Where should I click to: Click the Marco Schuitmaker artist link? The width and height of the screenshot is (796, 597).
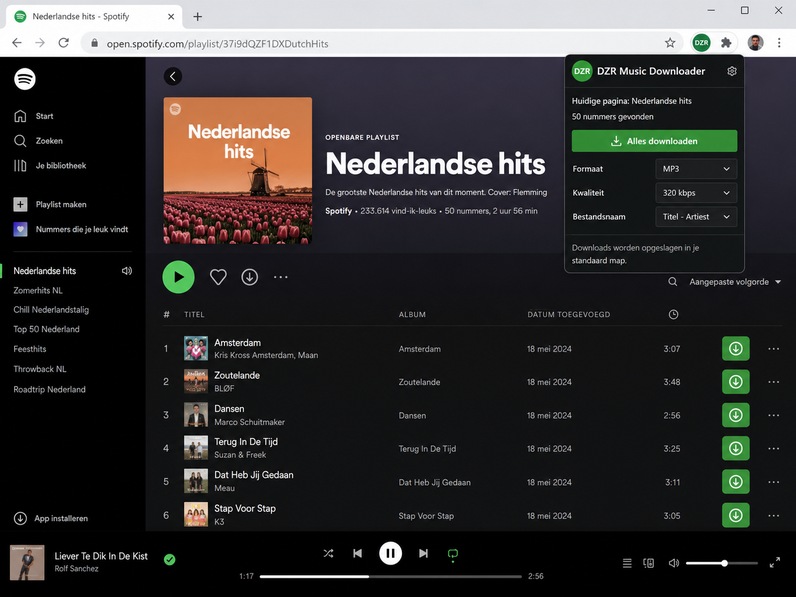click(x=249, y=422)
